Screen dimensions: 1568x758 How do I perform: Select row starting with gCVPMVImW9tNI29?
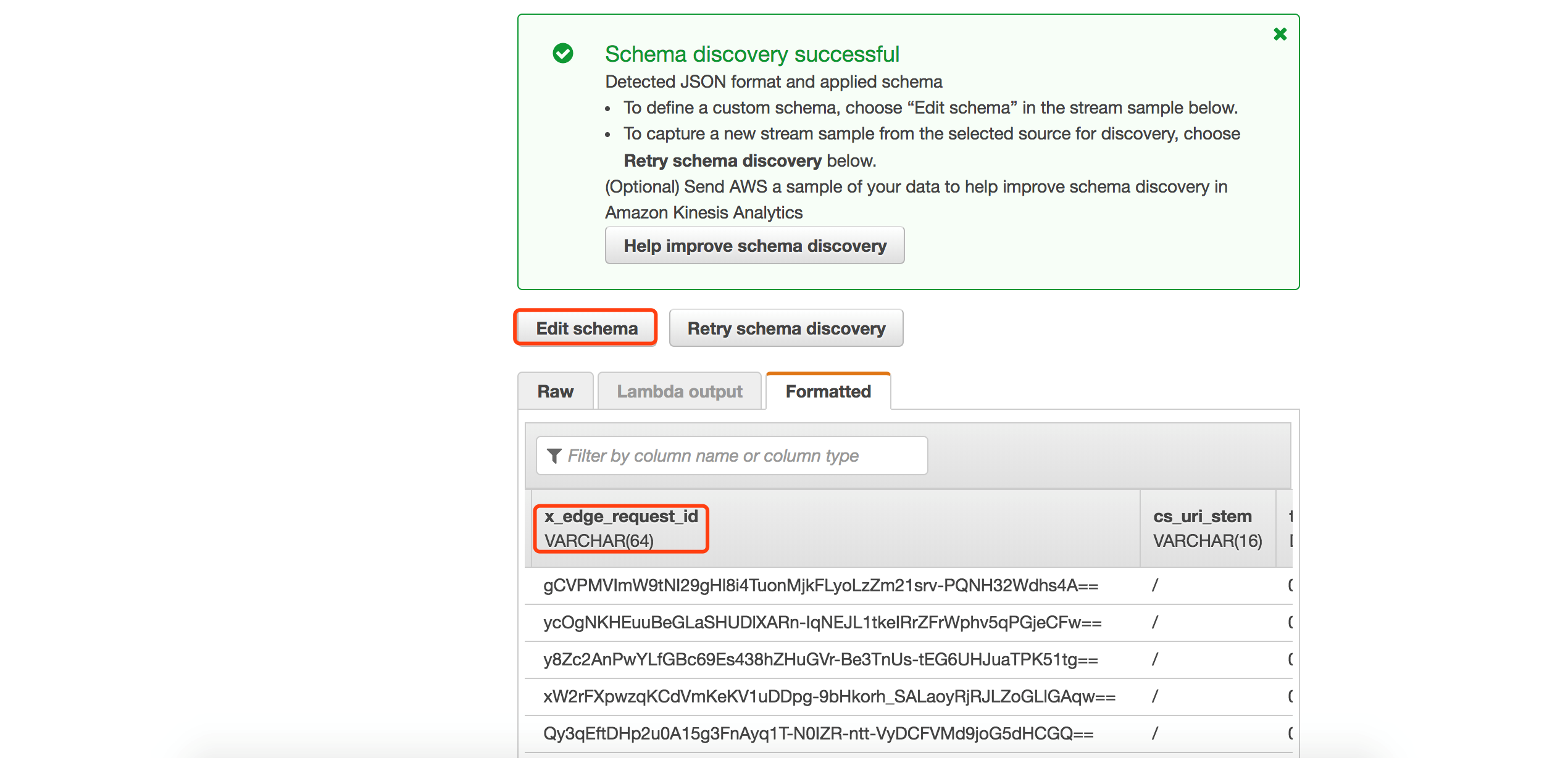point(820,585)
